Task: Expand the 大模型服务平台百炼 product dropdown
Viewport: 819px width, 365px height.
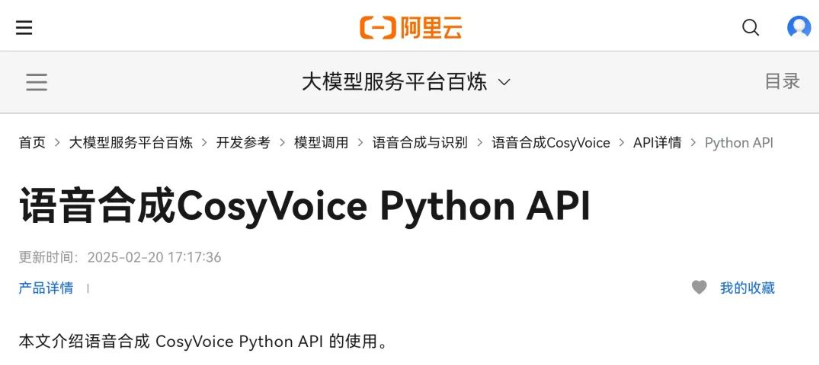Action: click(406, 82)
